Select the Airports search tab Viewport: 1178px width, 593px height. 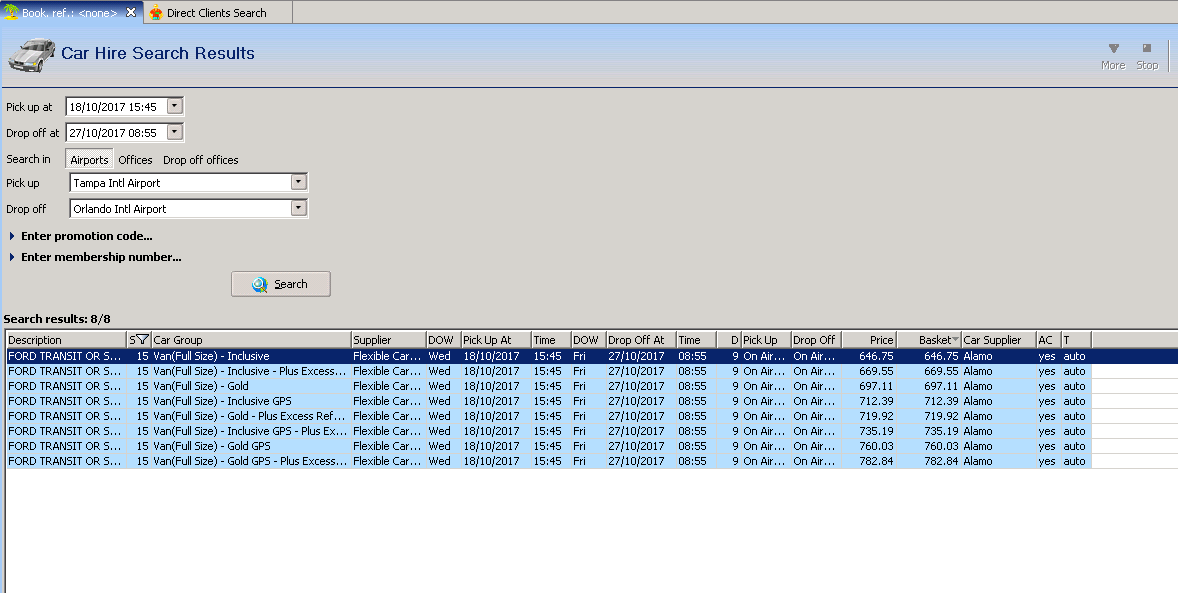(89, 159)
